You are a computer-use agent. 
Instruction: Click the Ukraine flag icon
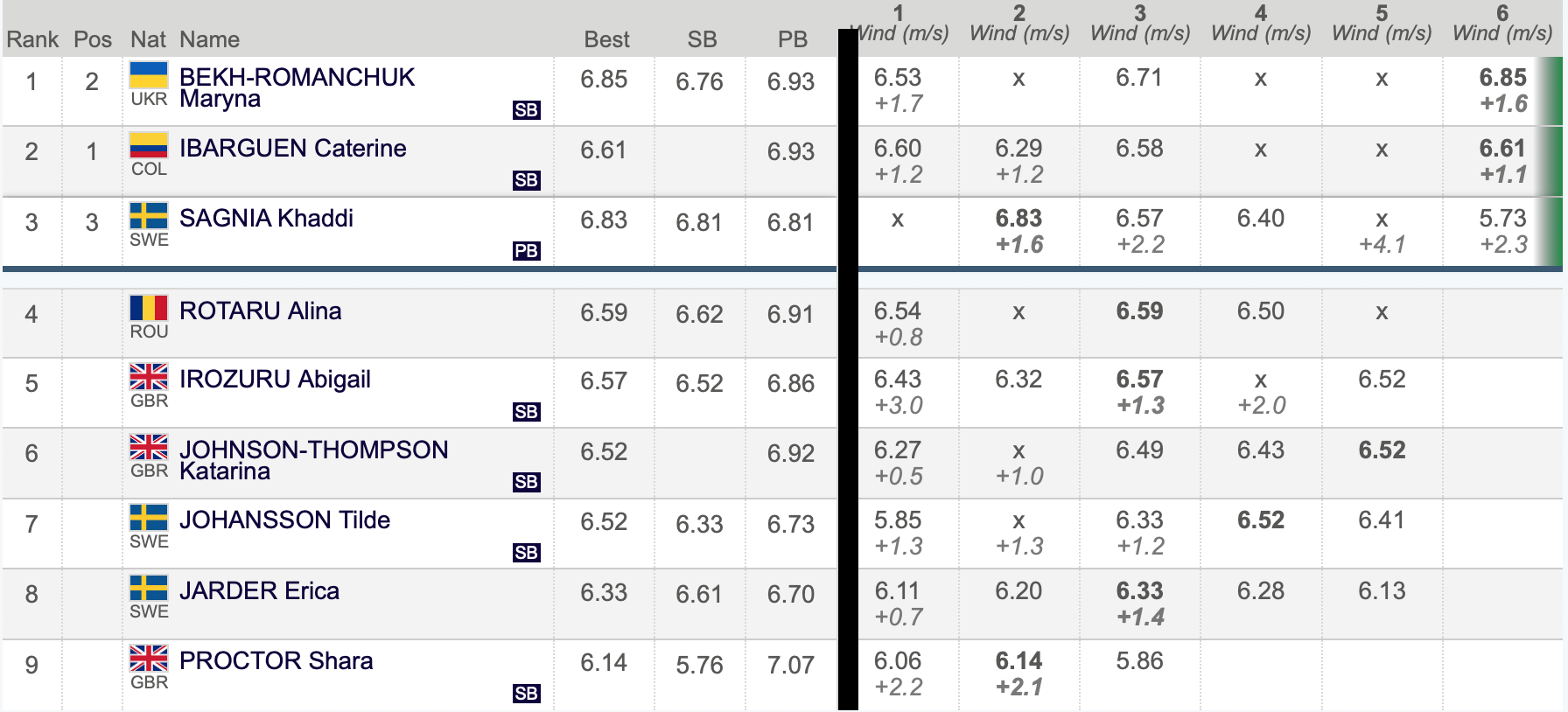click(149, 75)
